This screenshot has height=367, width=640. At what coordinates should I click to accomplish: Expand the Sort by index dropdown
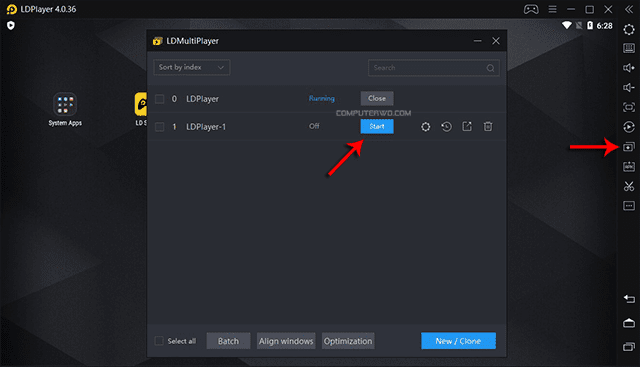[x=191, y=67]
